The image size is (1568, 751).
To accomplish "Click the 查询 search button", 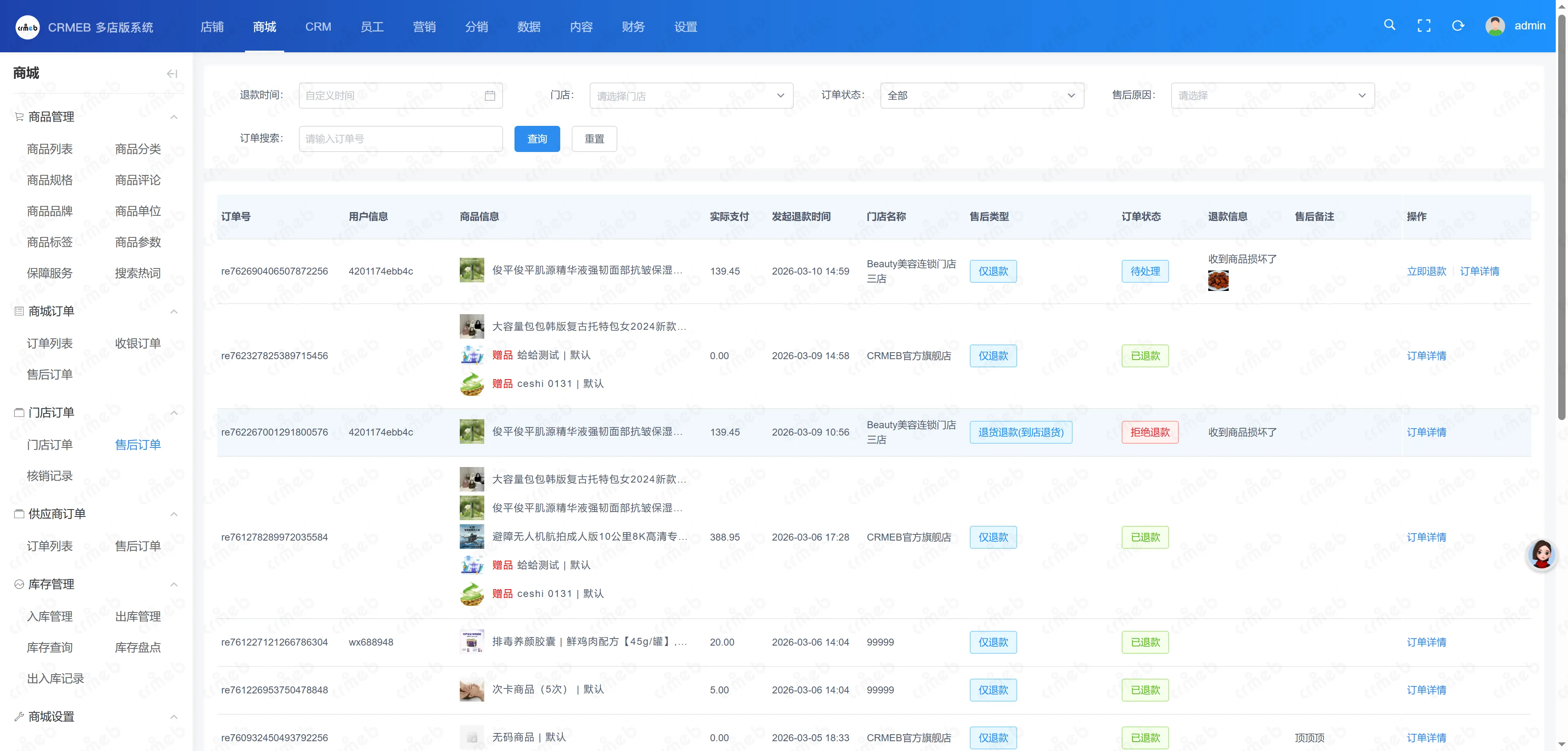I will click(537, 139).
